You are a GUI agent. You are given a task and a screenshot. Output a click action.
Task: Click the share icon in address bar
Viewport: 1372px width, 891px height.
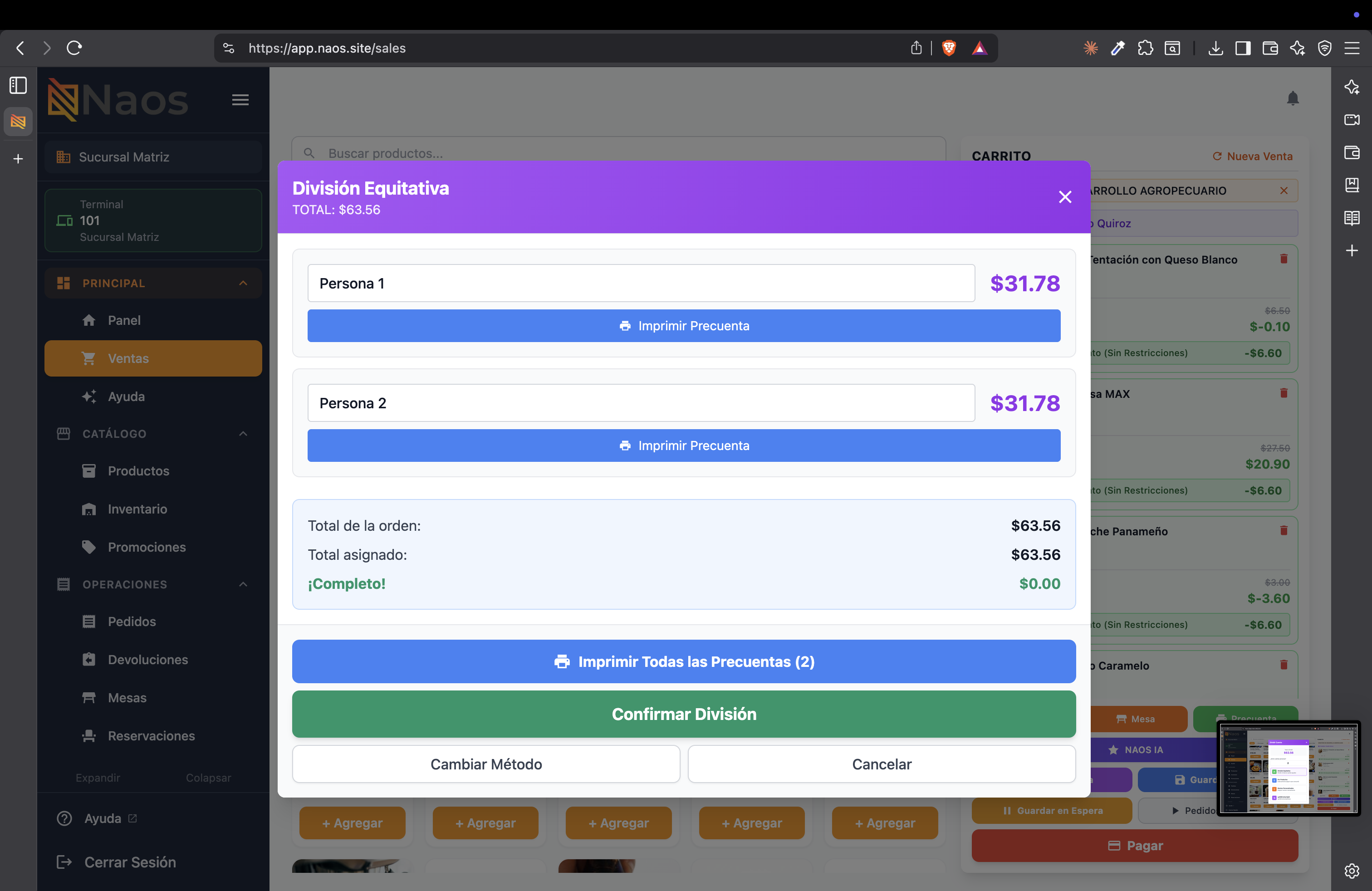pyautogui.click(x=916, y=48)
